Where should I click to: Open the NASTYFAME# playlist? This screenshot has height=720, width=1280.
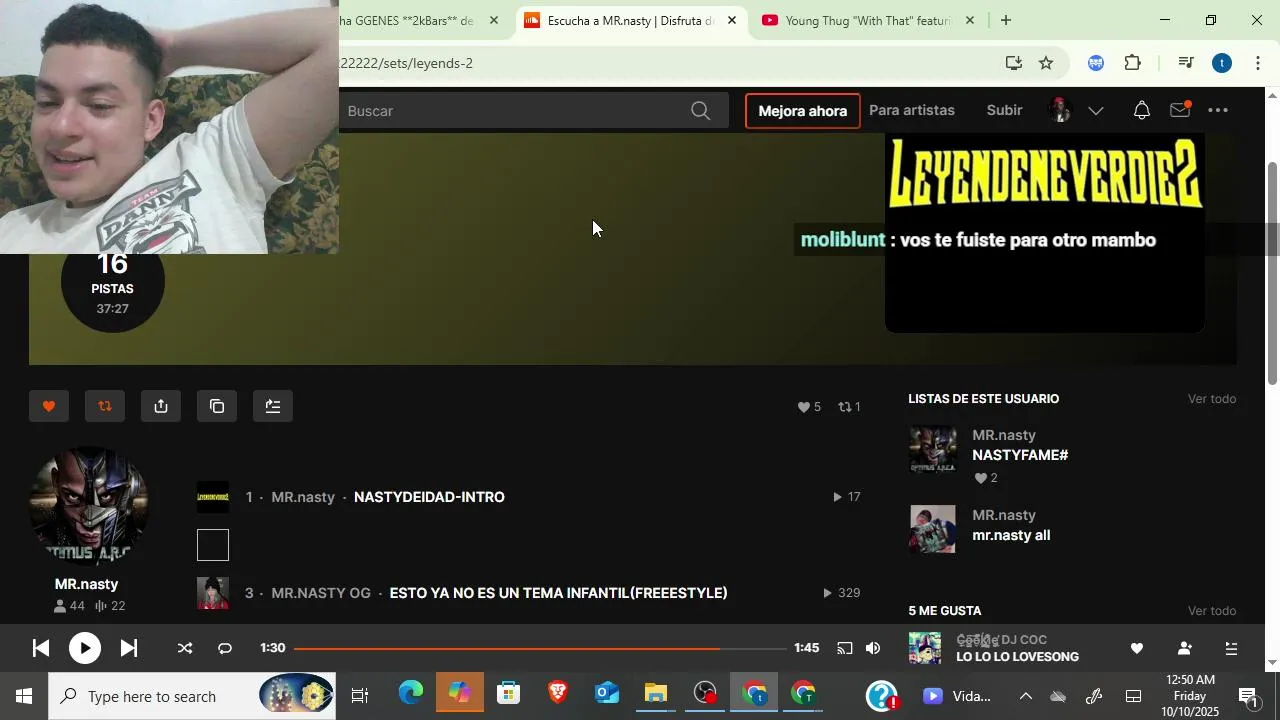click(x=1020, y=455)
